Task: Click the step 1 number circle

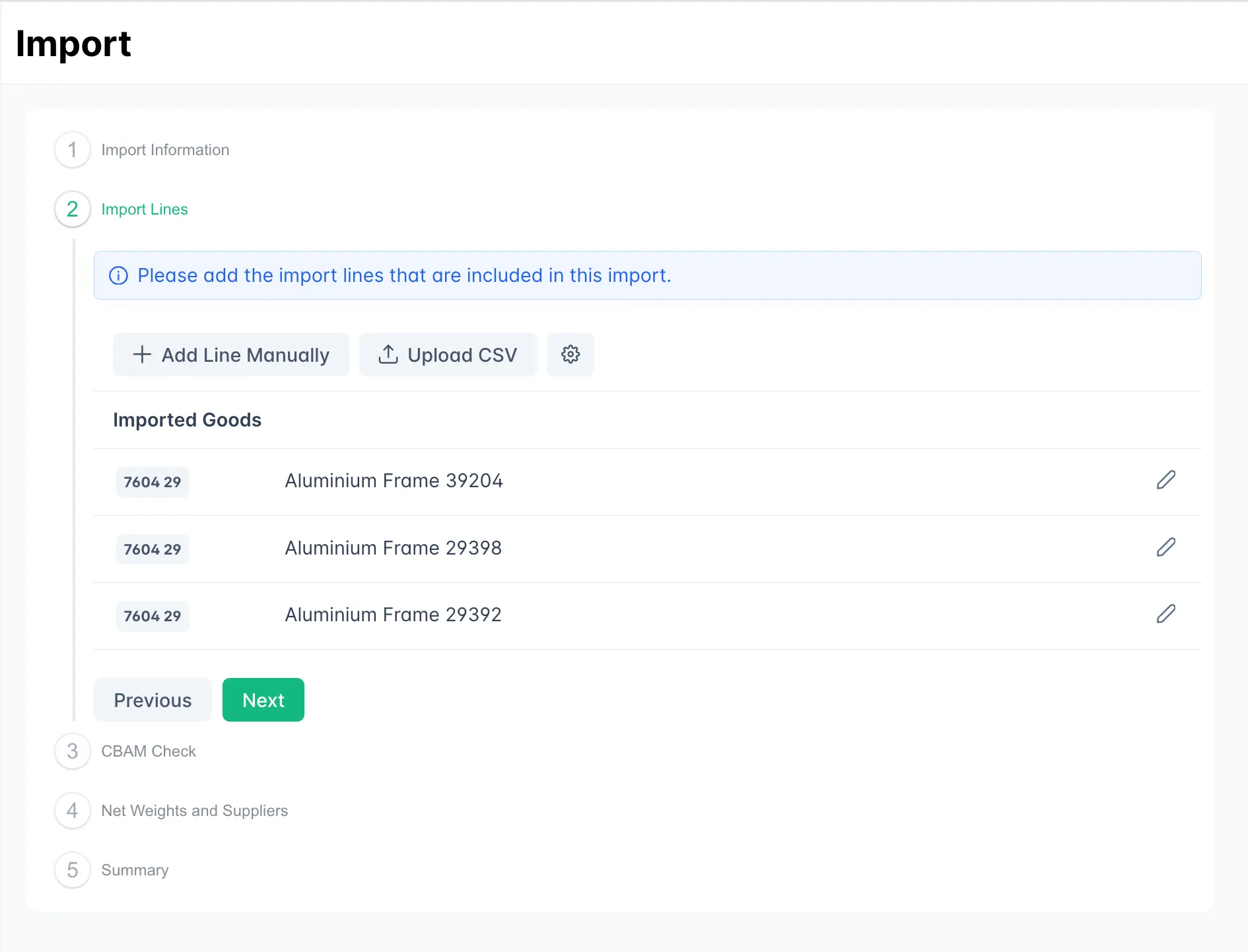Action: tap(73, 150)
